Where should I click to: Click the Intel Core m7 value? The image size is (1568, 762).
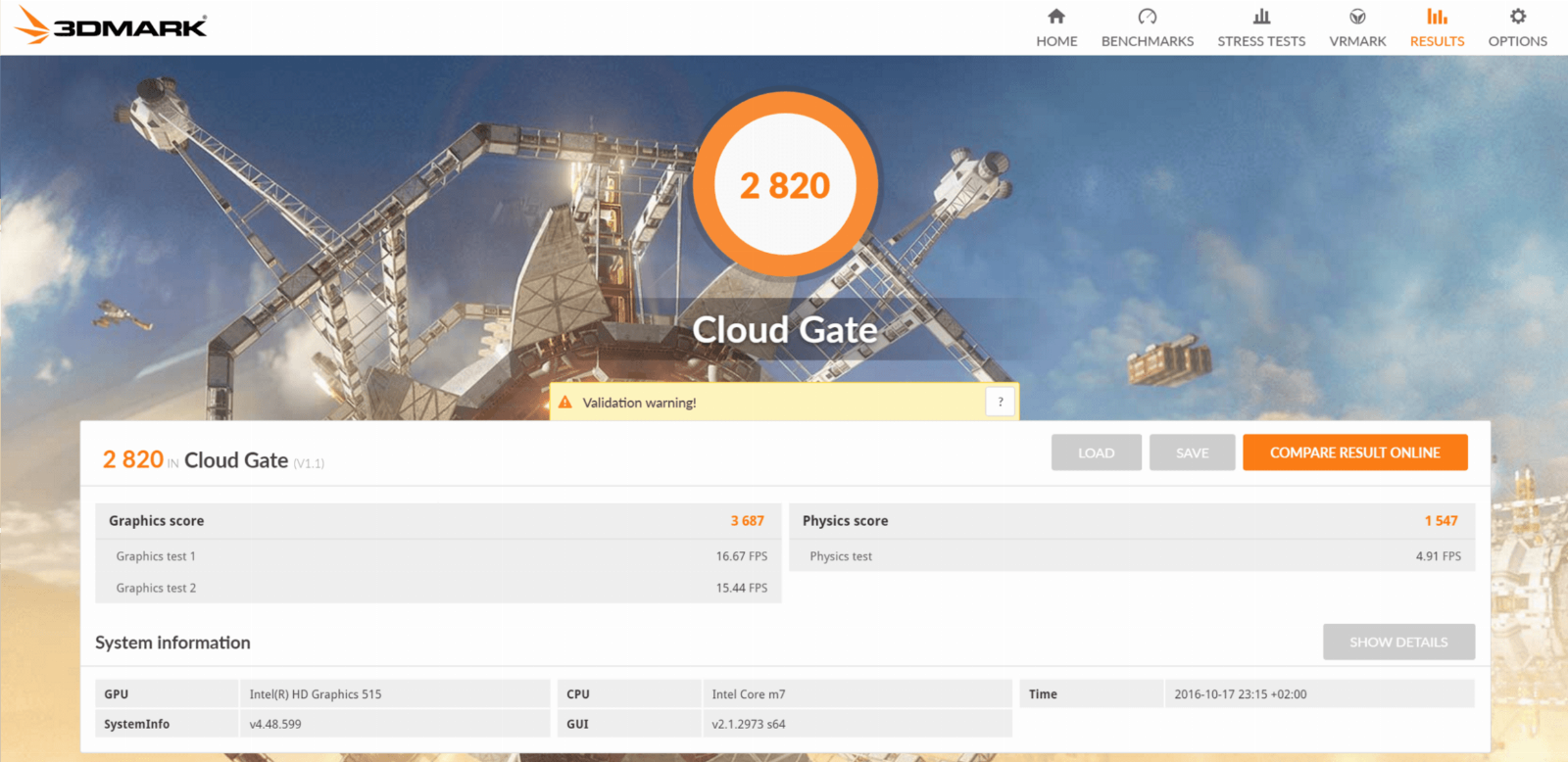click(749, 694)
